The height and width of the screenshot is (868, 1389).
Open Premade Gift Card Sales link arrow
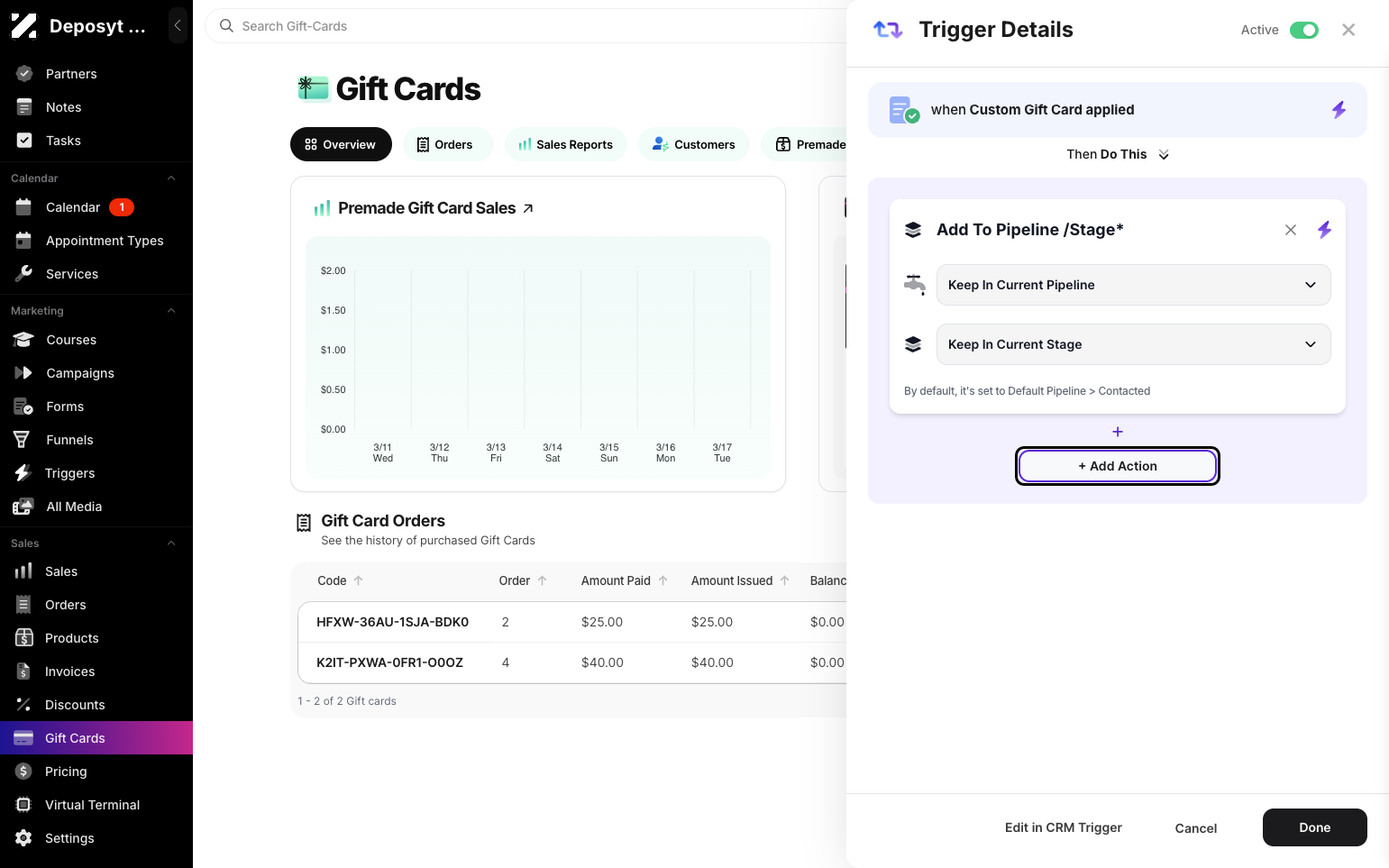click(x=528, y=208)
